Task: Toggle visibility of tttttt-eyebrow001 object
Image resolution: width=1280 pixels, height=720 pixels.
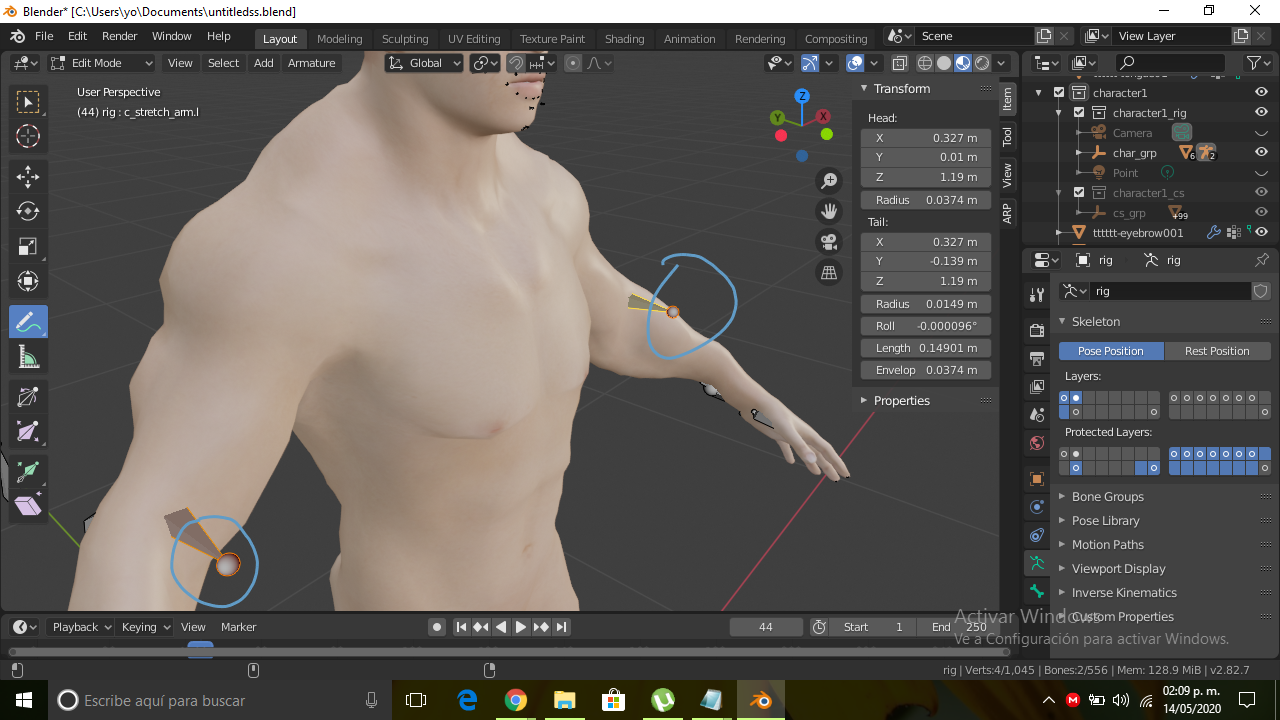Action: pyautogui.click(x=1261, y=232)
